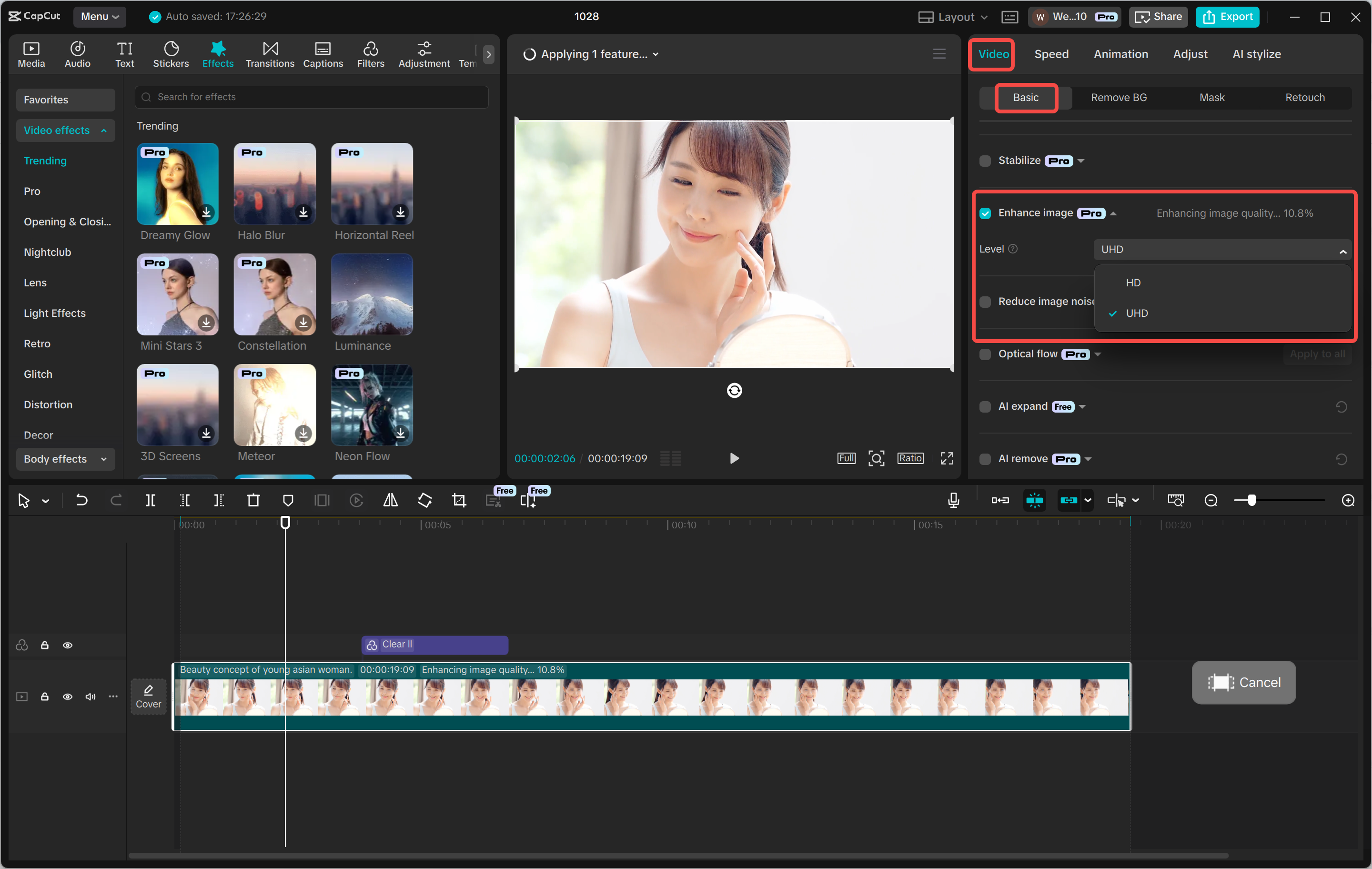Cancel the image enhancing process
1372x869 pixels.
click(x=1244, y=682)
